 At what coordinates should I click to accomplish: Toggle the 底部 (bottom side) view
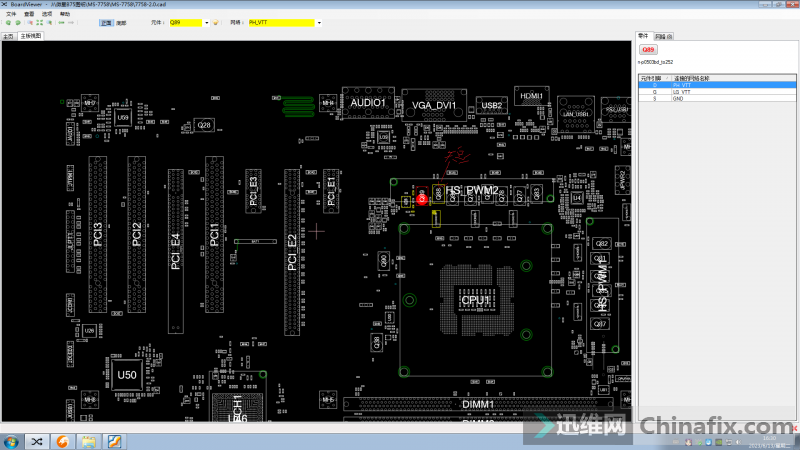tap(121, 21)
